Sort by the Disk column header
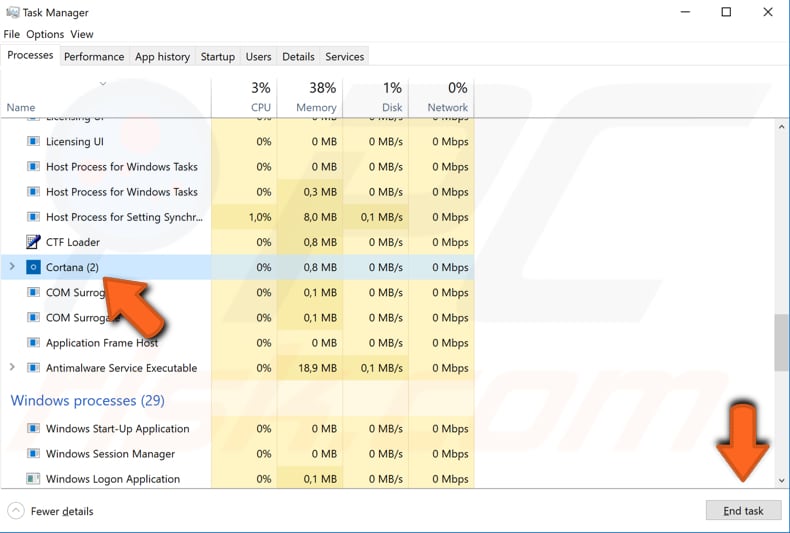This screenshot has height=533, width=790. pyautogui.click(x=376, y=97)
